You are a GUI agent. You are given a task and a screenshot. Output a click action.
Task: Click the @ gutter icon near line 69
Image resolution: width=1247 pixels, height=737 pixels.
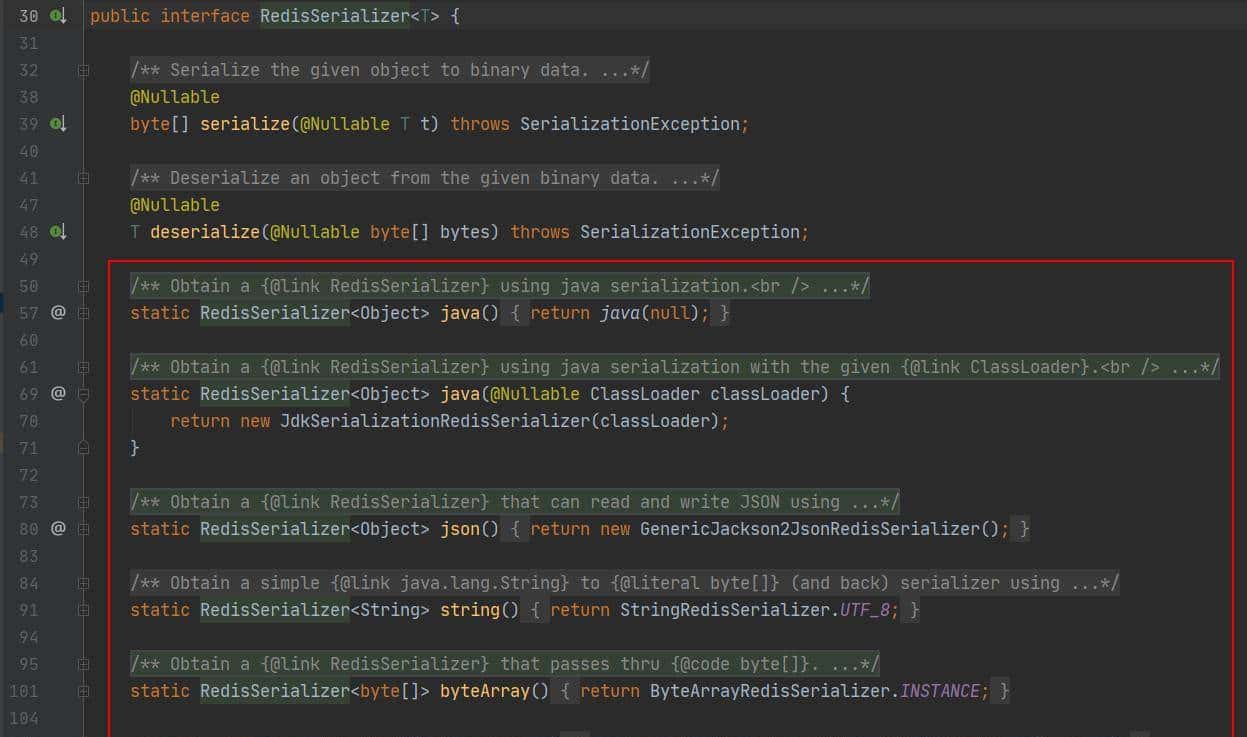coord(58,393)
